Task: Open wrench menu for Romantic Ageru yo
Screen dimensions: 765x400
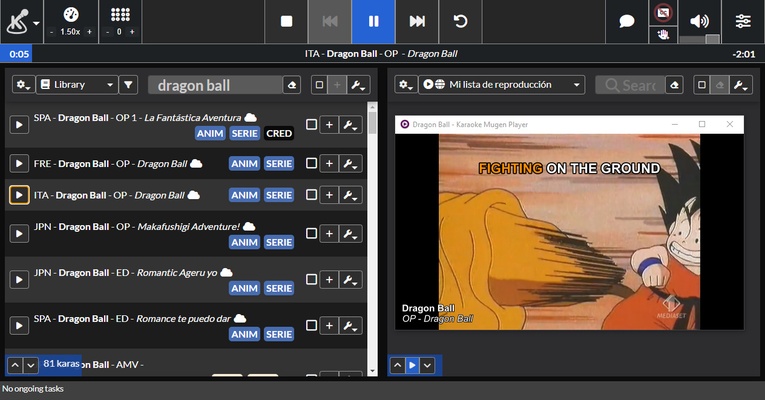Action: (351, 280)
